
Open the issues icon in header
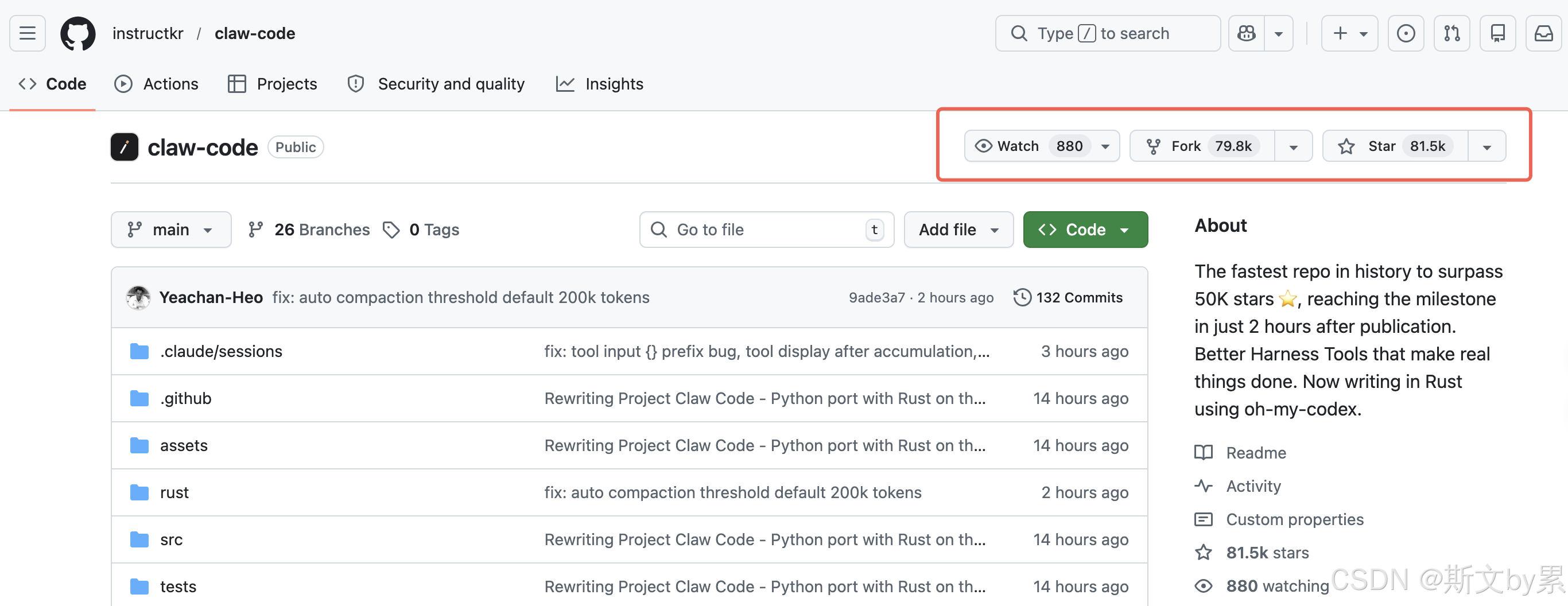pyautogui.click(x=1406, y=33)
